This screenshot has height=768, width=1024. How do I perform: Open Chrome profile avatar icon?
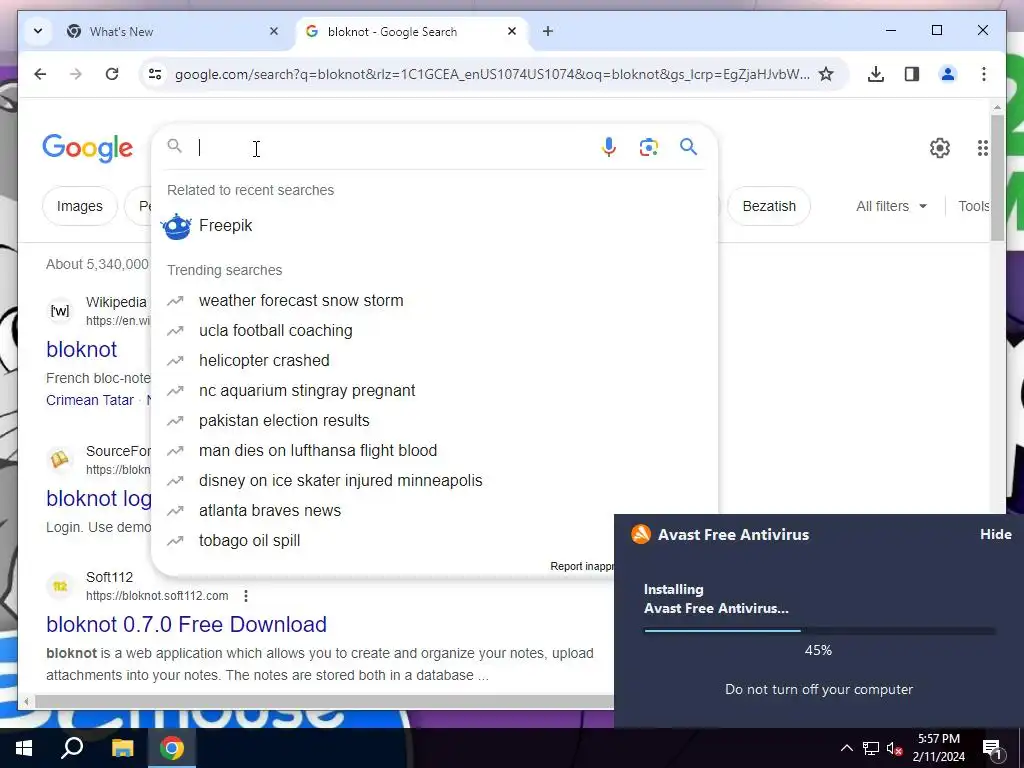click(x=948, y=74)
